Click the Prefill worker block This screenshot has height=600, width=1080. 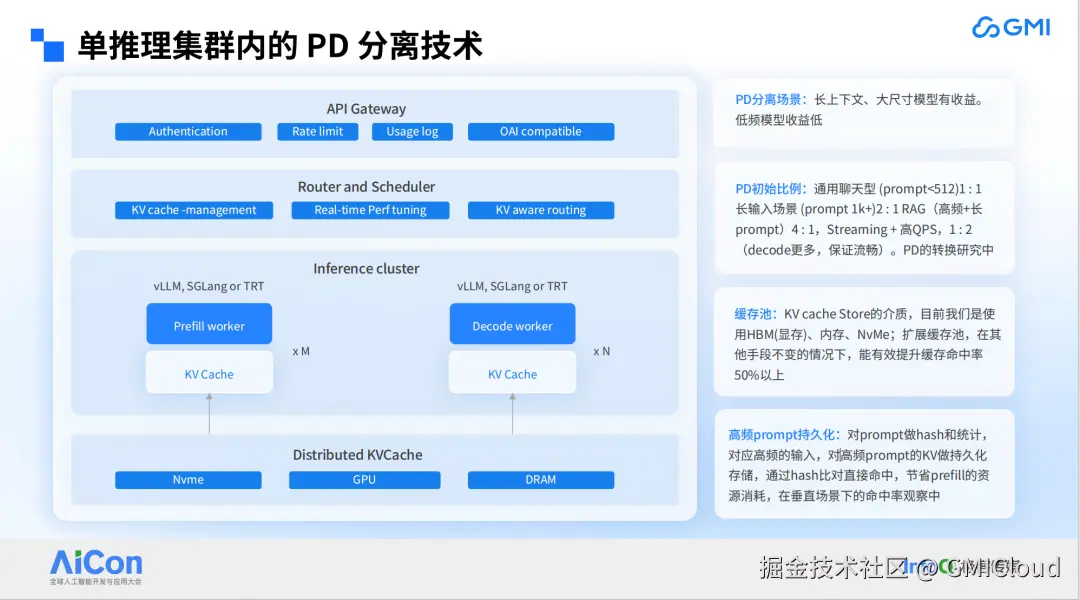point(209,323)
